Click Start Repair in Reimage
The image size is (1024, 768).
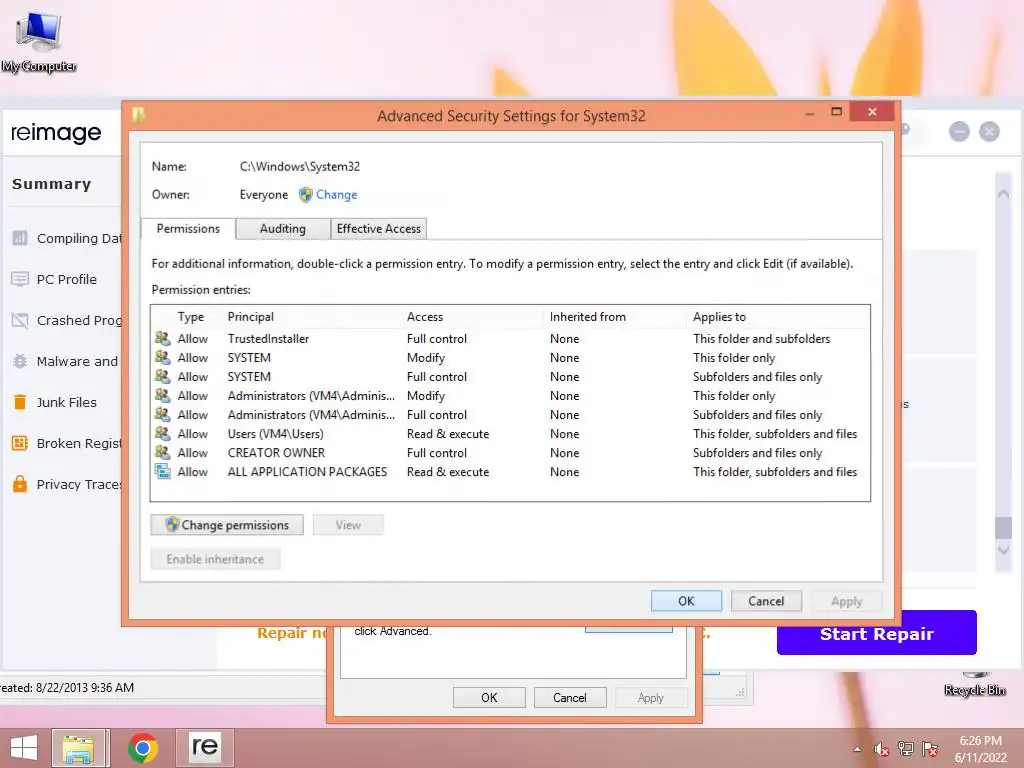pos(876,633)
